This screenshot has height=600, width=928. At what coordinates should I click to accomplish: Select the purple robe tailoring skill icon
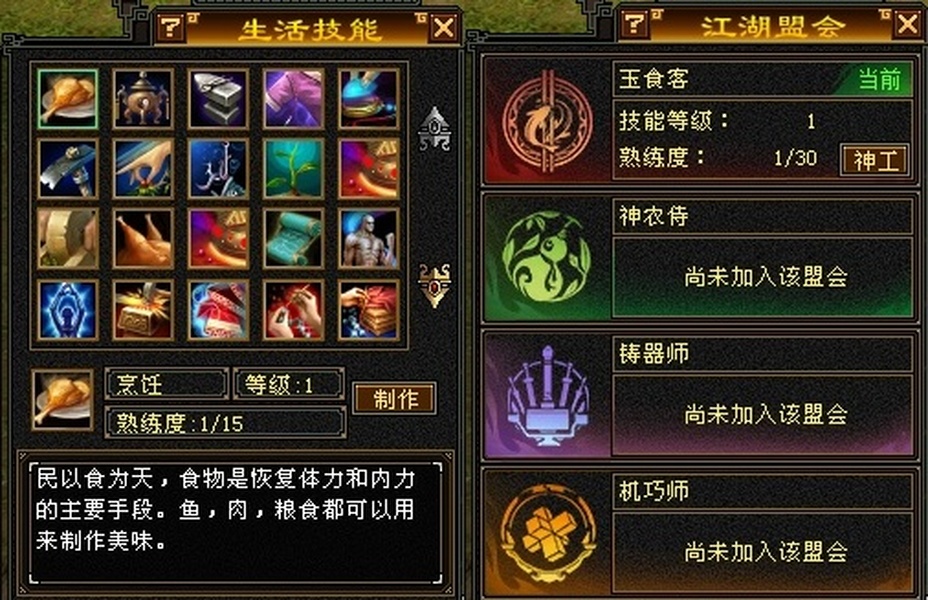(294, 99)
